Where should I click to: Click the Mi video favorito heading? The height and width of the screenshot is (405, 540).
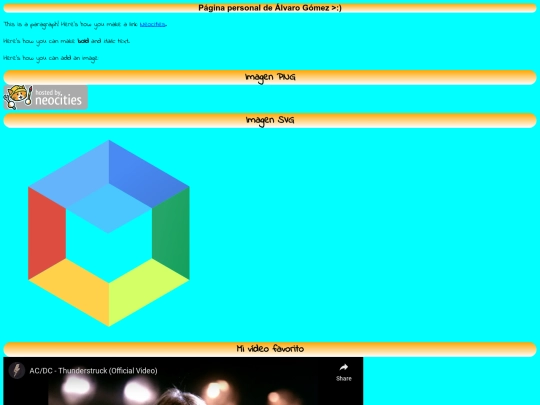point(270,349)
